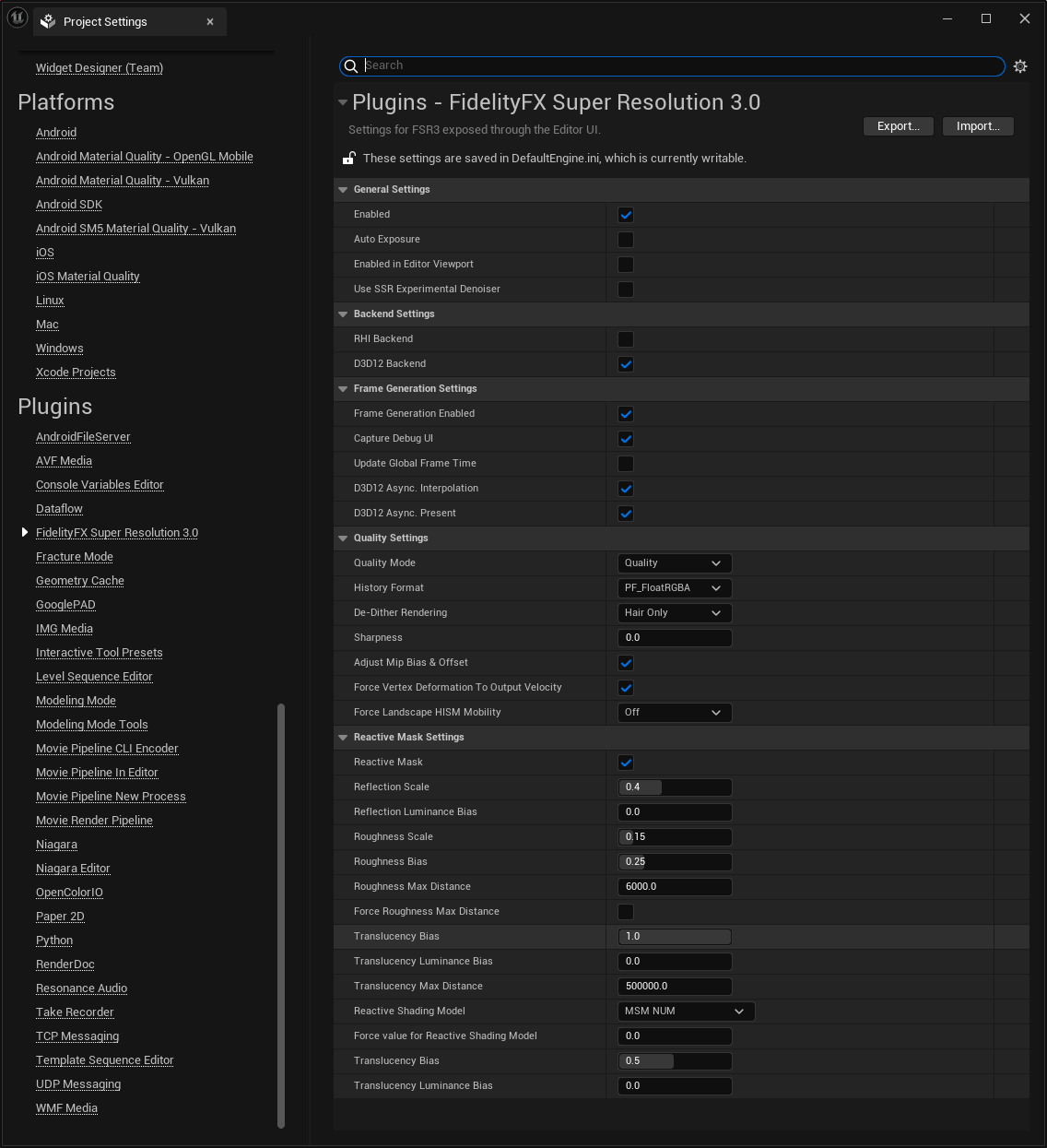
Task: Click the Roughness Max Distance input field
Action: (x=675, y=887)
